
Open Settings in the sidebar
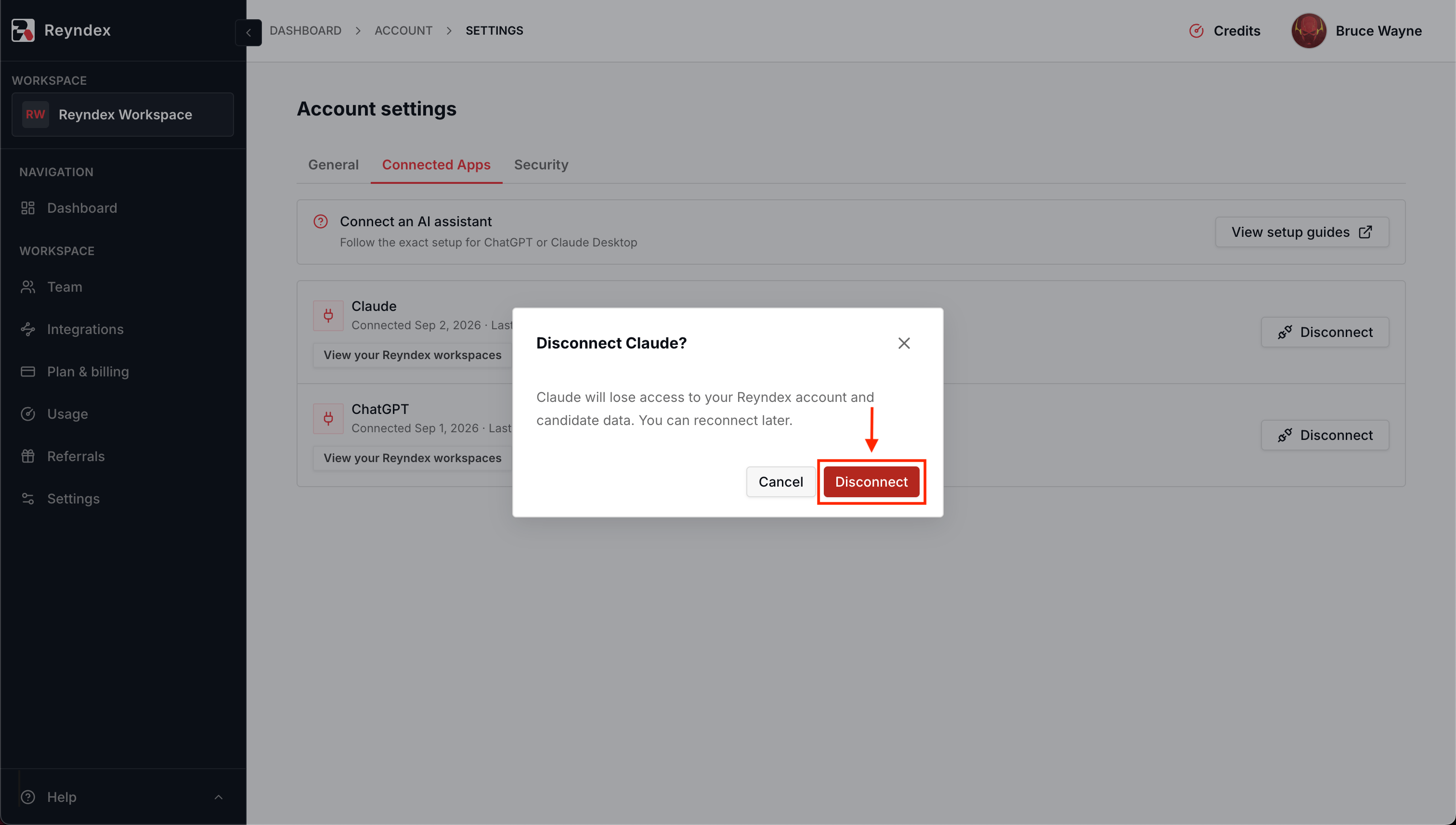(73, 499)
